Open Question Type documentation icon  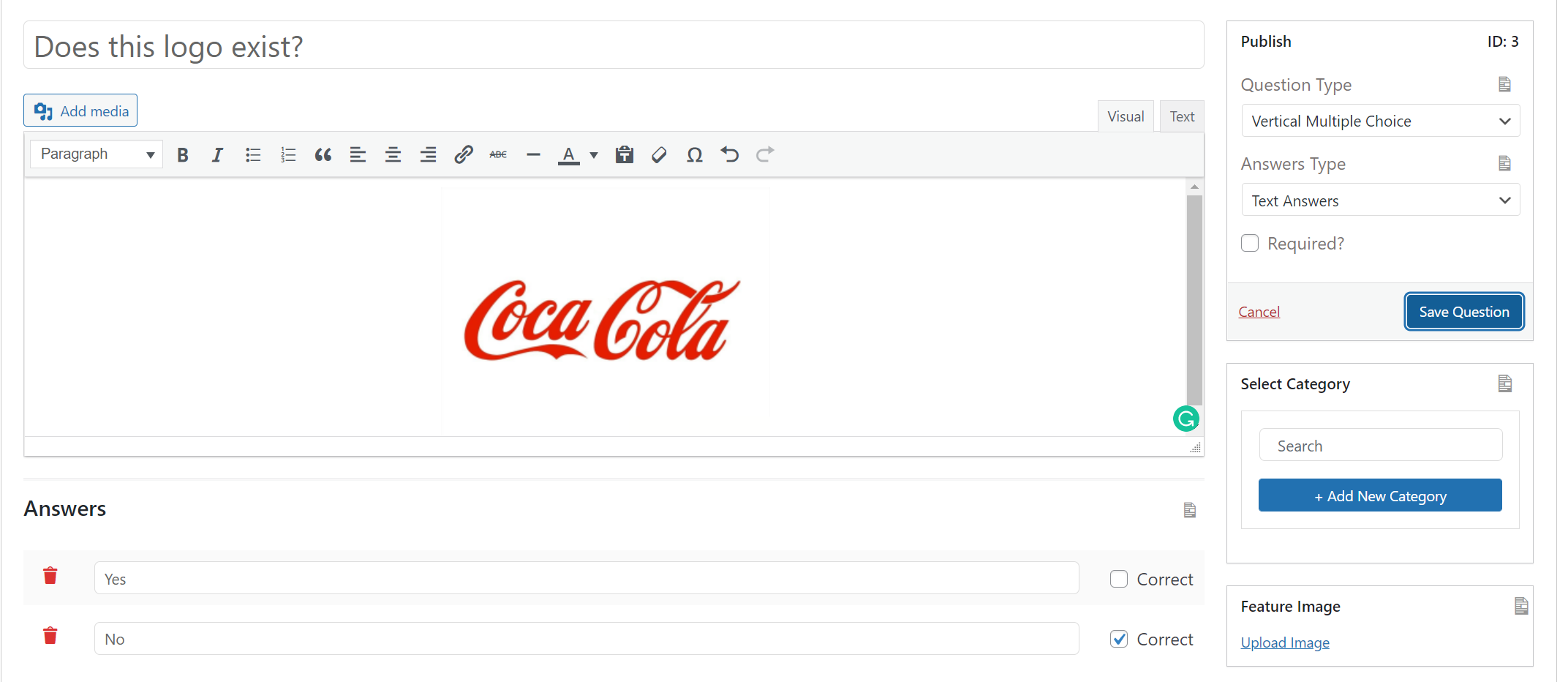click(1504, 84)
